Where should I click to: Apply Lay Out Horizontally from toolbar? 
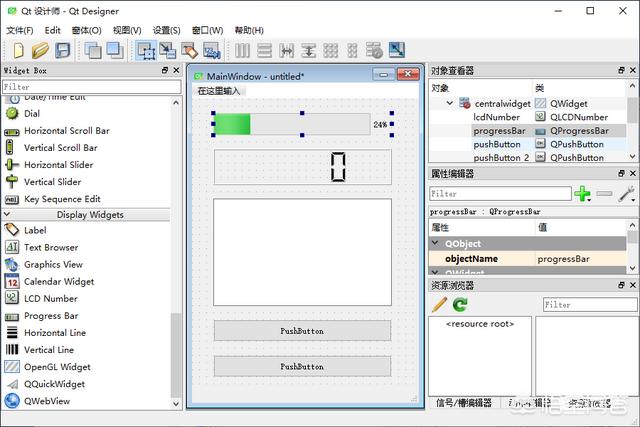242,50
